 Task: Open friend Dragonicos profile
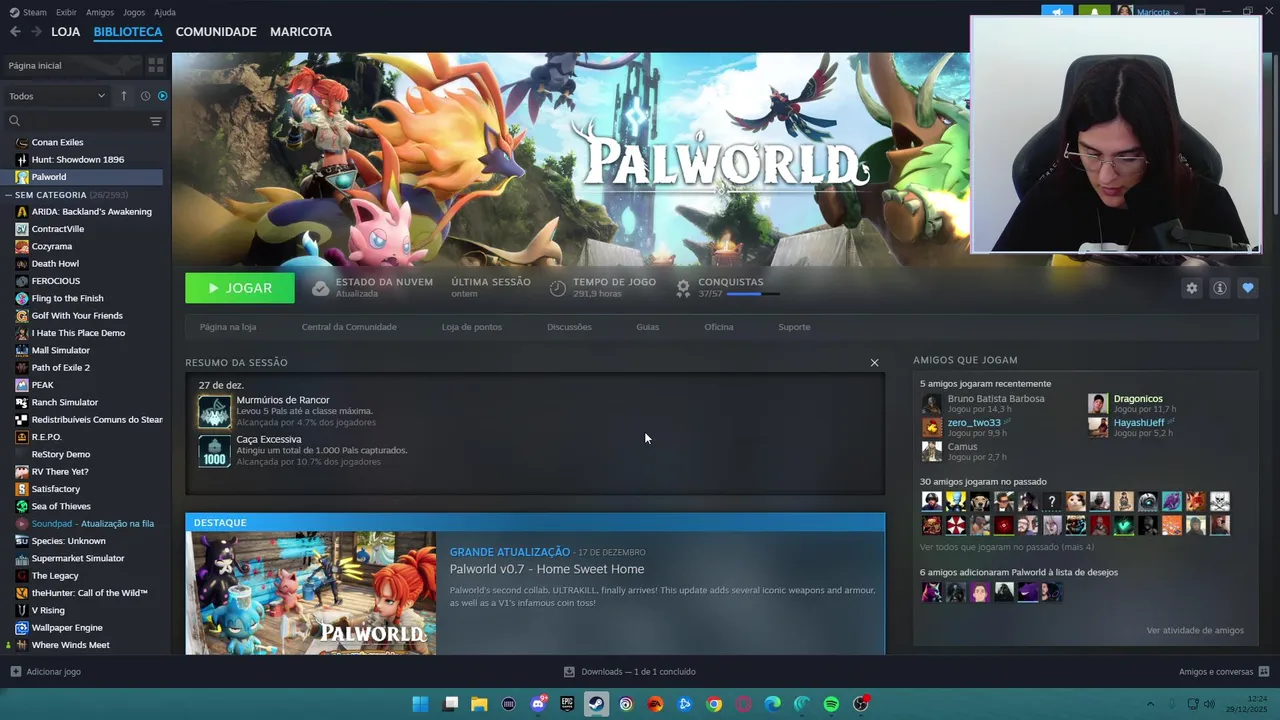1138,398
